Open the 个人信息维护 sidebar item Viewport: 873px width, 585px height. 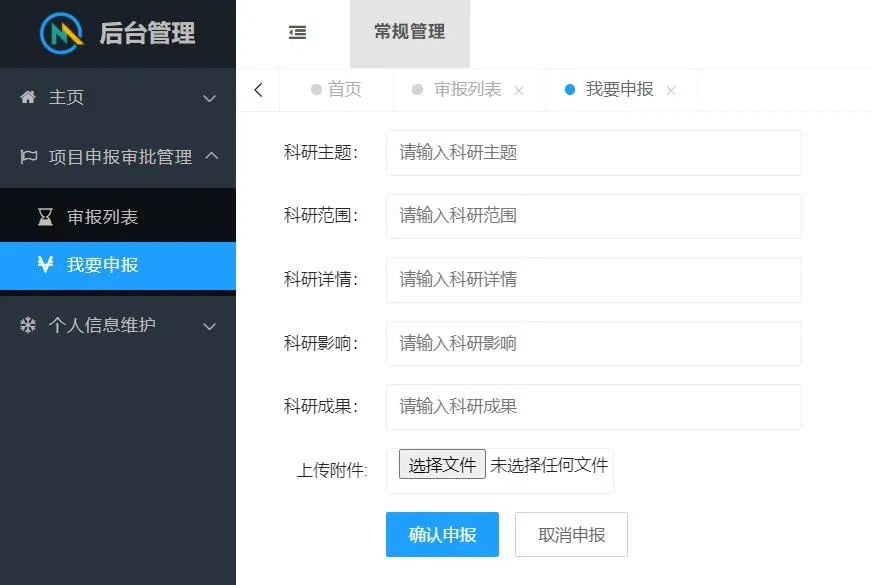pyautogui.click(x=118, y=326)
